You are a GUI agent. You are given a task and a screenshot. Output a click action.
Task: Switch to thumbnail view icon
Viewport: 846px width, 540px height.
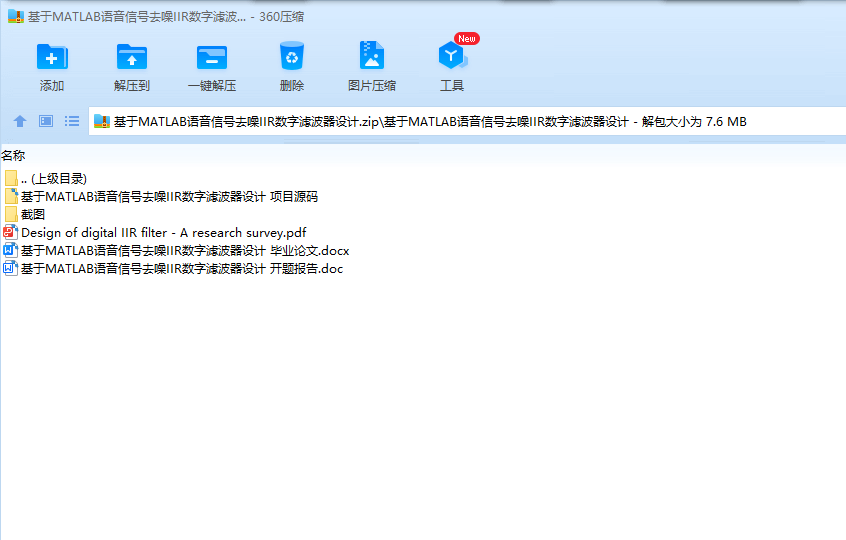(46, 121)
